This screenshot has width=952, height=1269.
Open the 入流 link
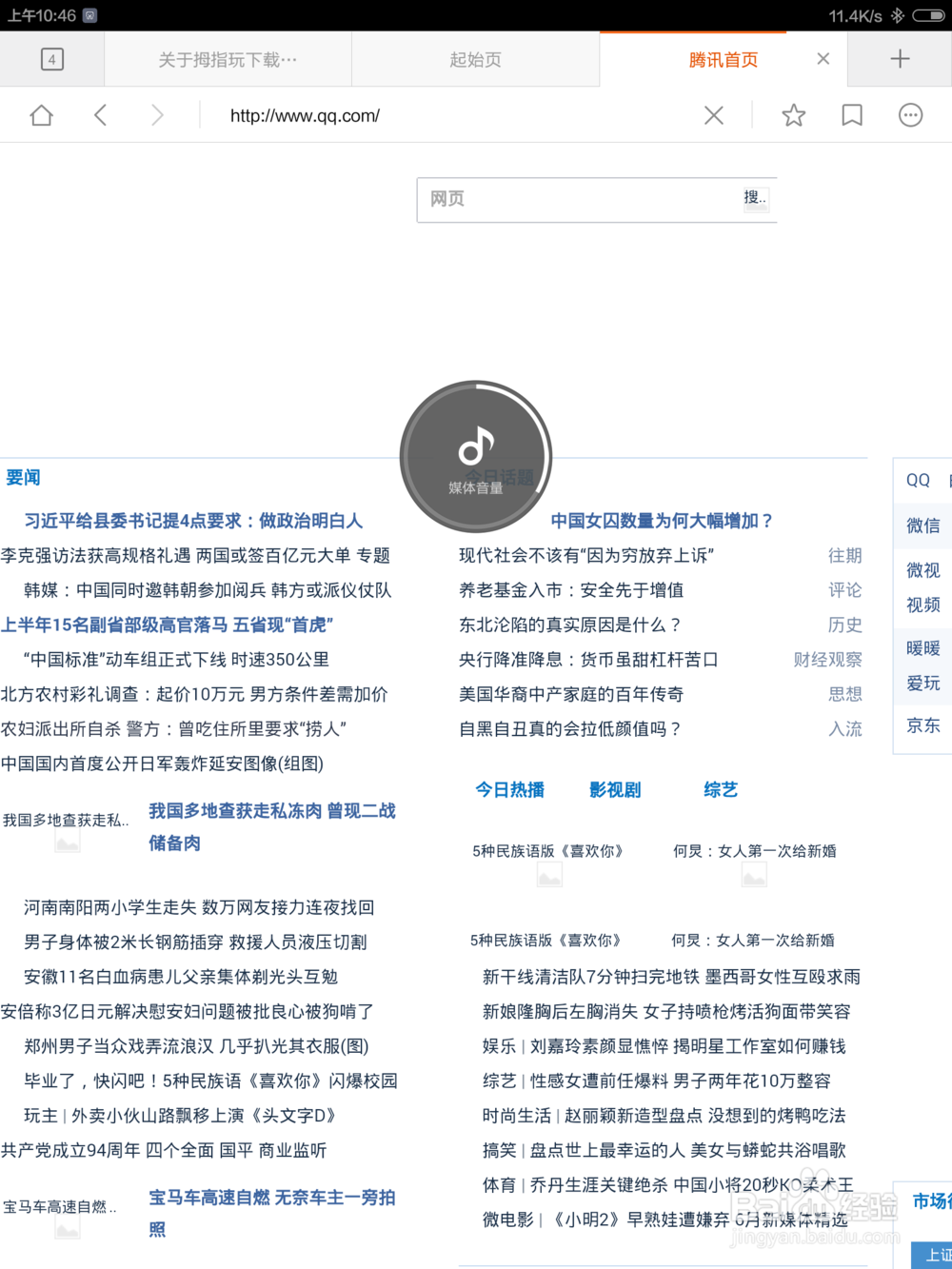pyautogui.click(x=845, y=729)
